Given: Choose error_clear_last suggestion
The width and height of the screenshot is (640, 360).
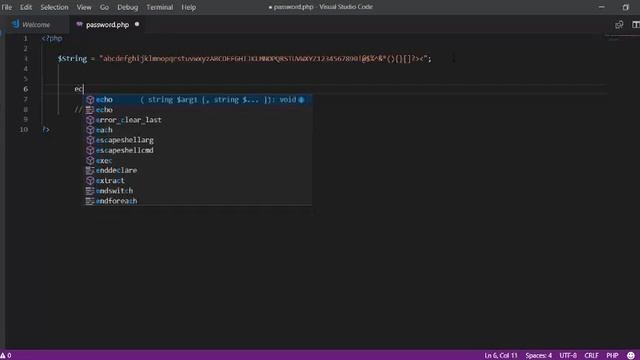Looking at the screenshot, I should coord(198,120).
